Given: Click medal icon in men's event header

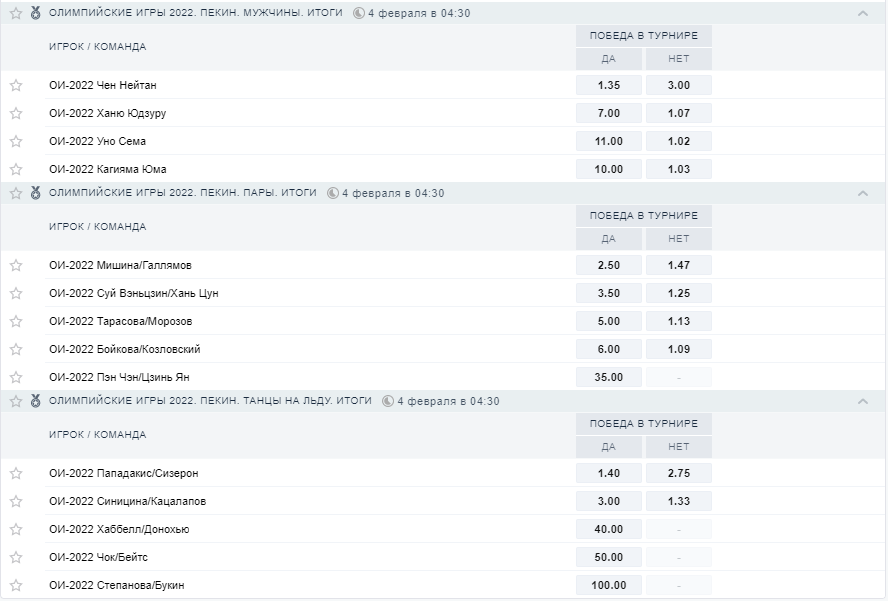Looking at the screenshot, I should tap(36, 13).
